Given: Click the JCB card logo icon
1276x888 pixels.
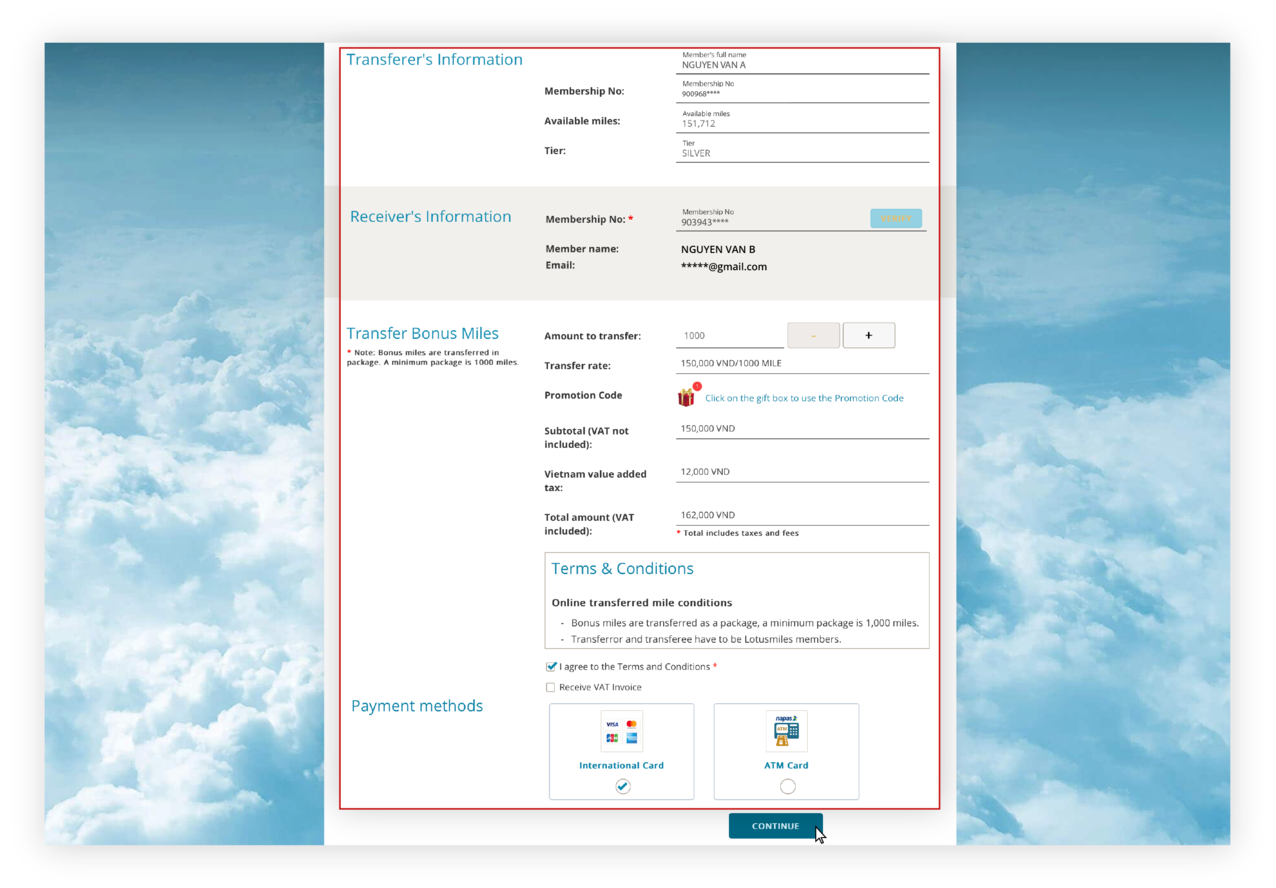Looking at the screenshot, I should 612,738.
